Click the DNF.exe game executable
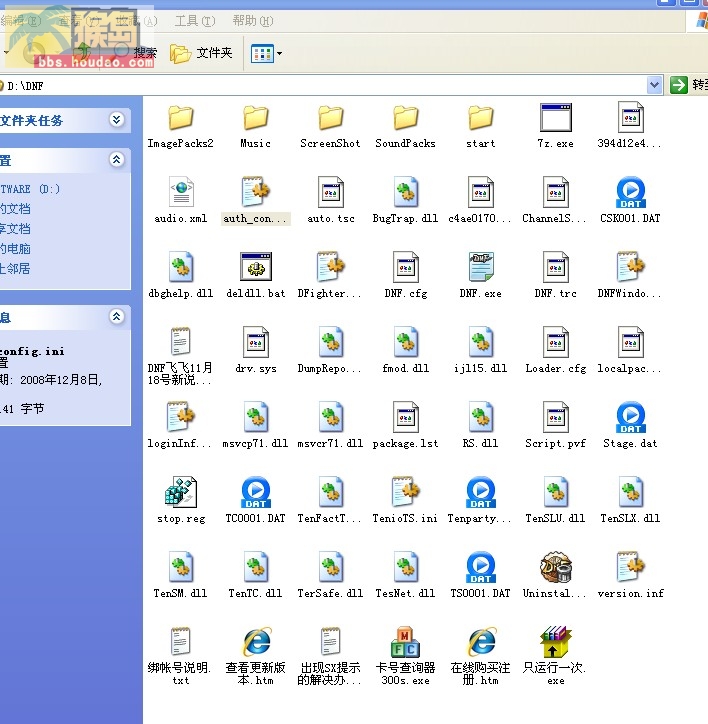The width and height of the screenshot is (708, 724). (x=480, y=267)
